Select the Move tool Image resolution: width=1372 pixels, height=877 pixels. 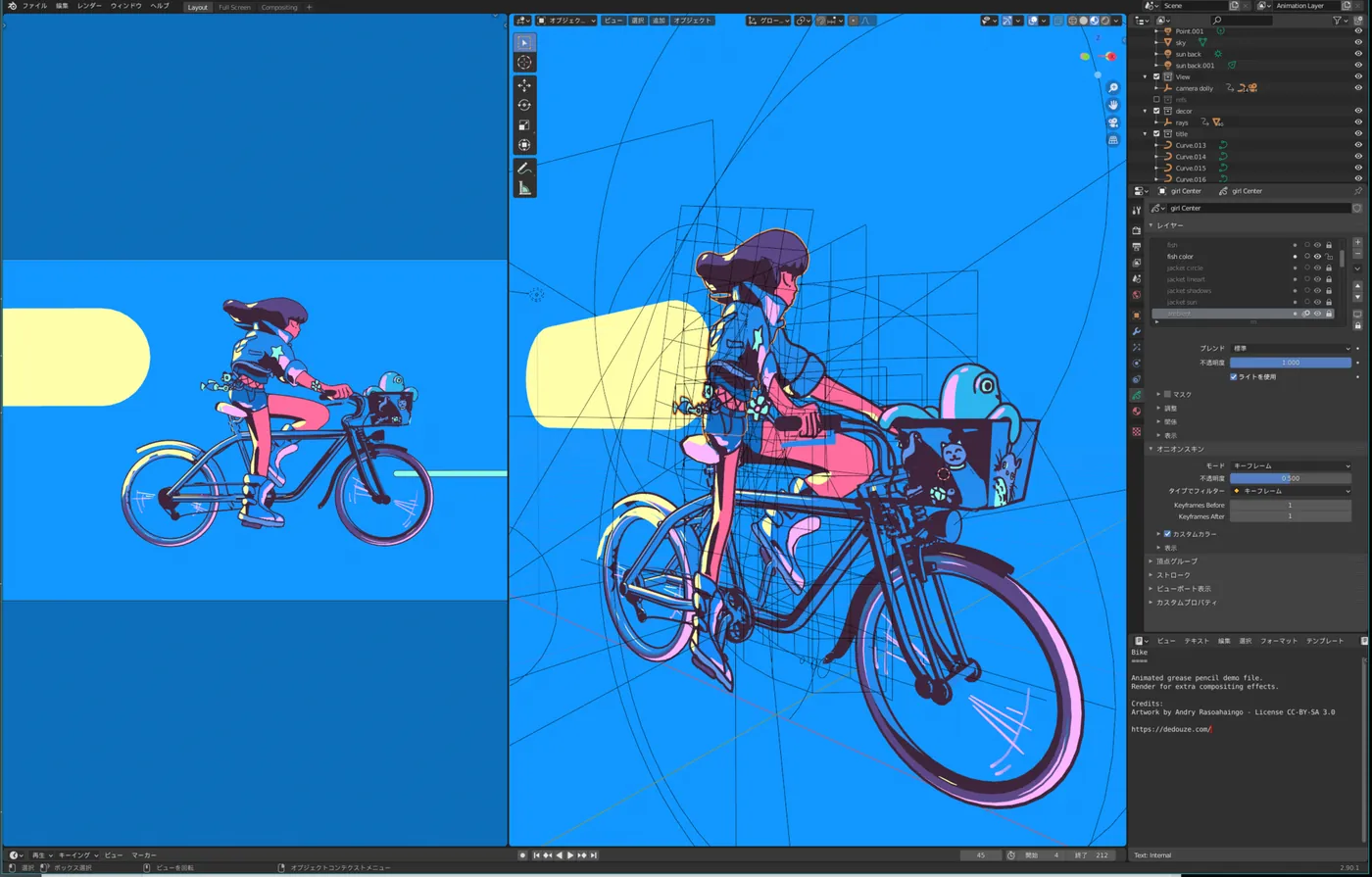click(x=524, y=85)
